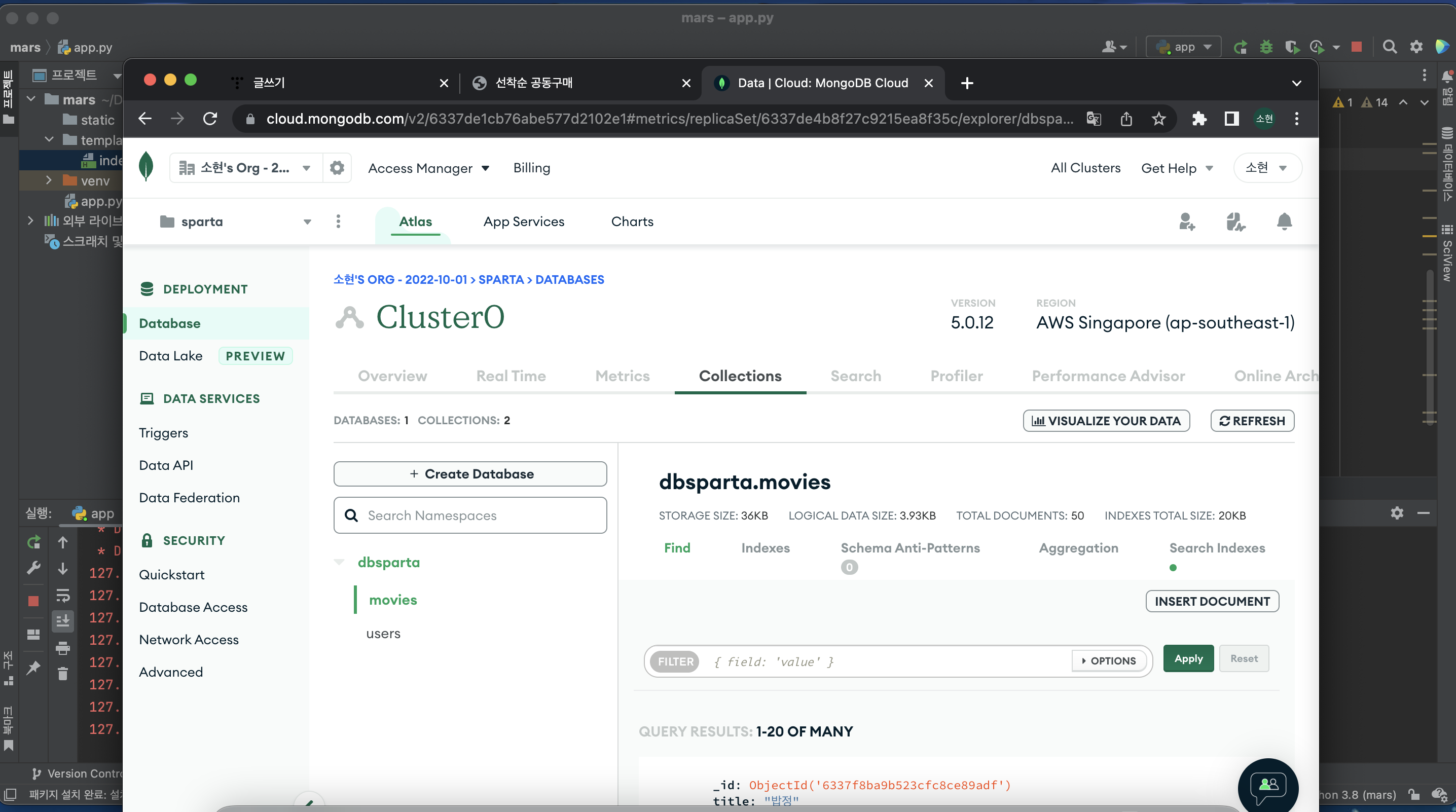This screenshot has width=1456, height=812.
Task: Click the invite user icon in Atlas
Action: [x=1186, y=222]
